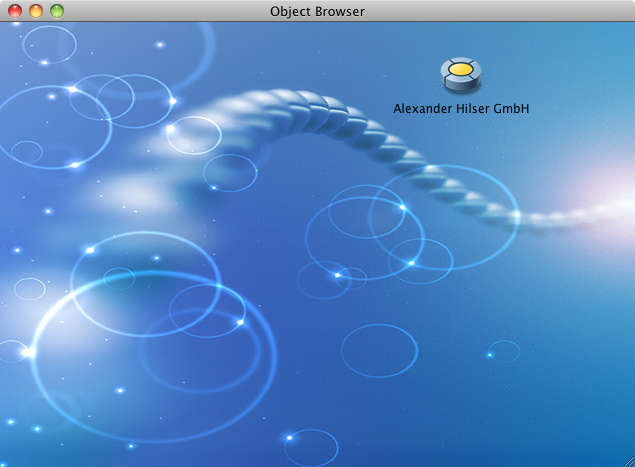Image resolution: width=635 pixels, height=467 pixels.
Task: Click the word "Object" in the title bar
Action: click(292, 11)
